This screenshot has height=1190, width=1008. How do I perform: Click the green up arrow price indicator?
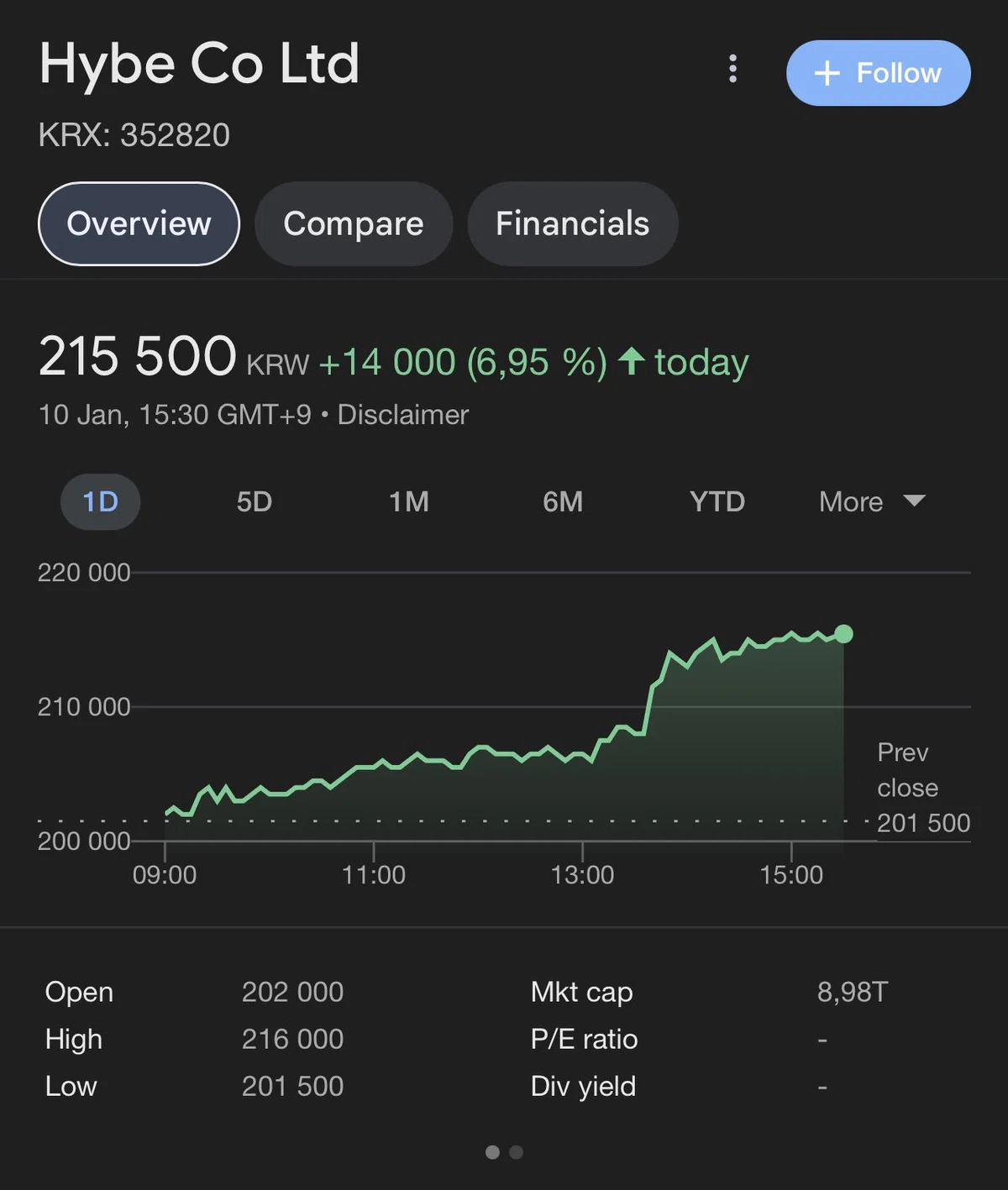click(x=632, y=362)
